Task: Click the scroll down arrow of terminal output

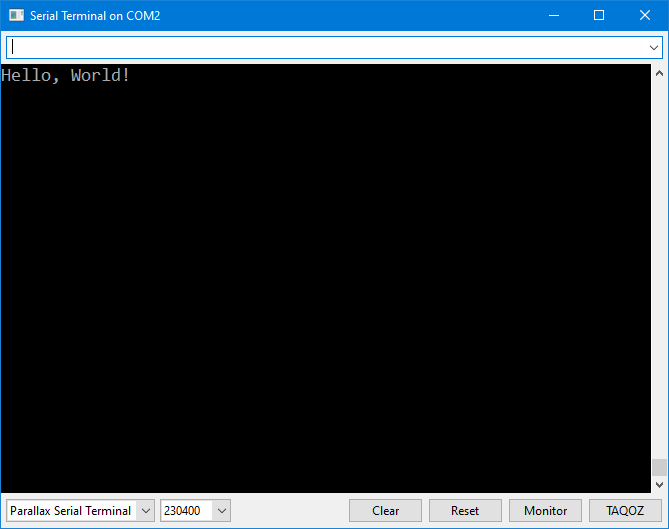Action: (x=659, y=485)
